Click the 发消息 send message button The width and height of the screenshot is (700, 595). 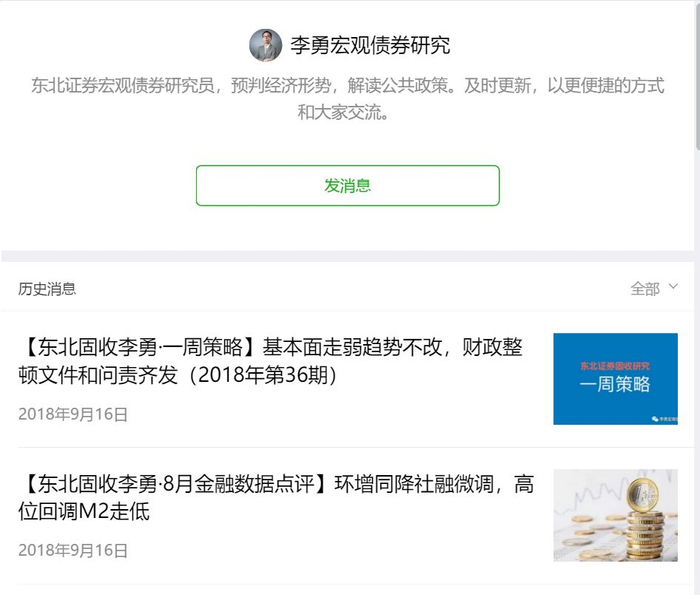point(347,185)
